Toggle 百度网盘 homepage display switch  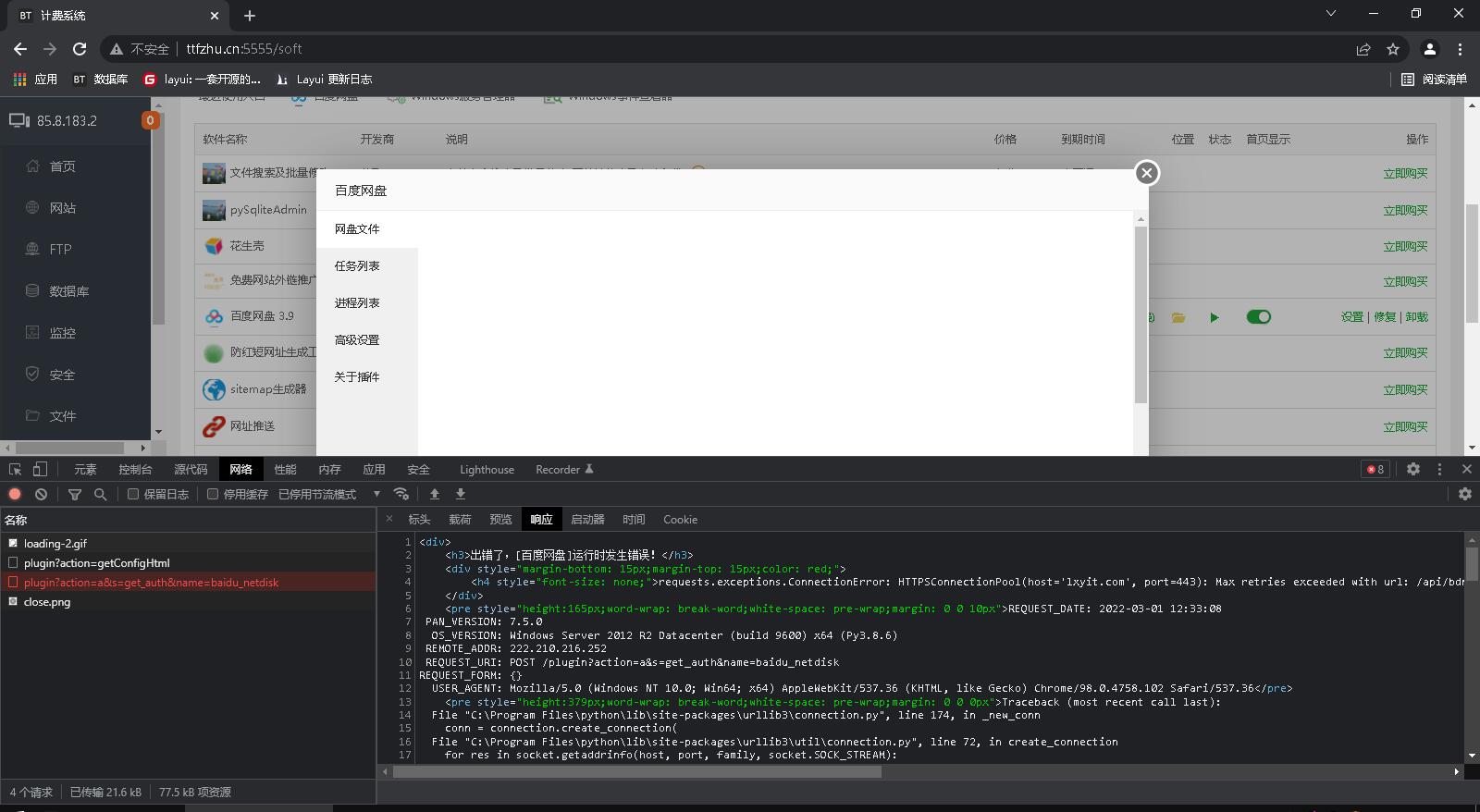pyautogui.click(x=1259, y=317)
